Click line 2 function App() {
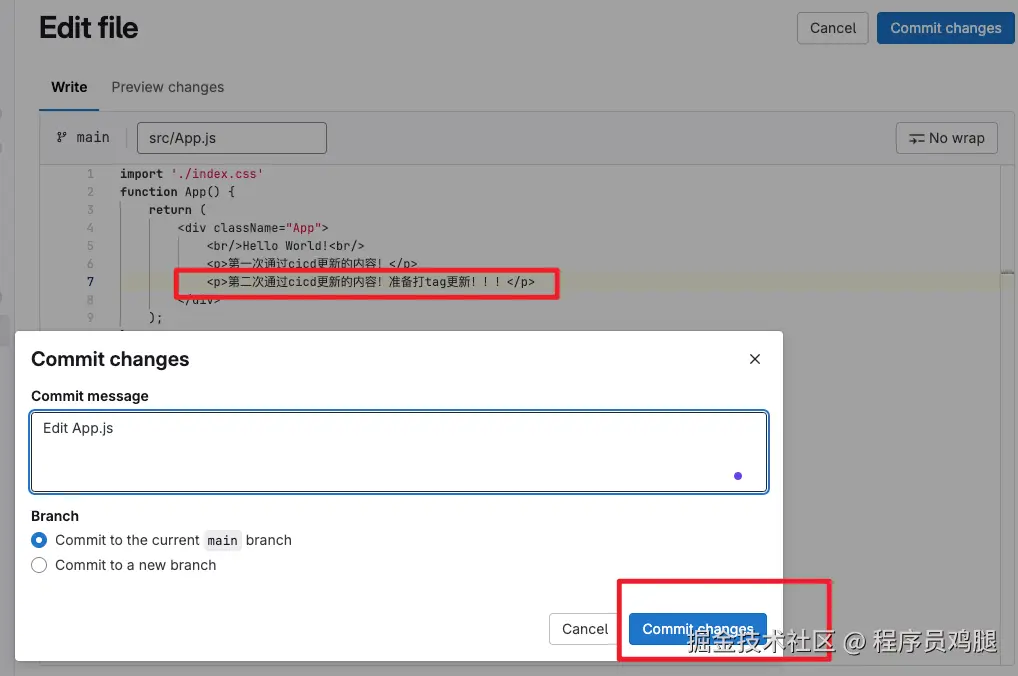The width and height of the screenshot is (1018, 676). (x=177, y=192)
